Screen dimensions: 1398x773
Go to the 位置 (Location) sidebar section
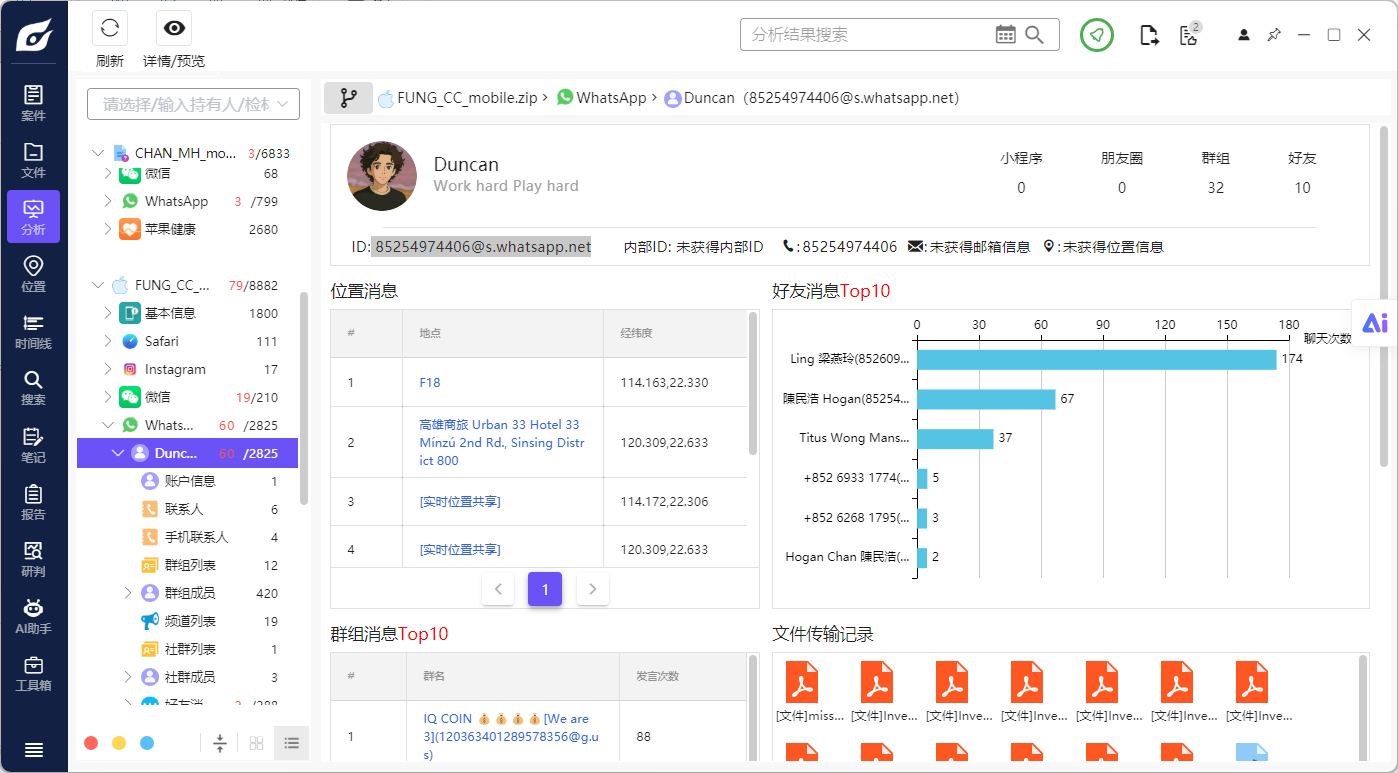coord(33,274)
